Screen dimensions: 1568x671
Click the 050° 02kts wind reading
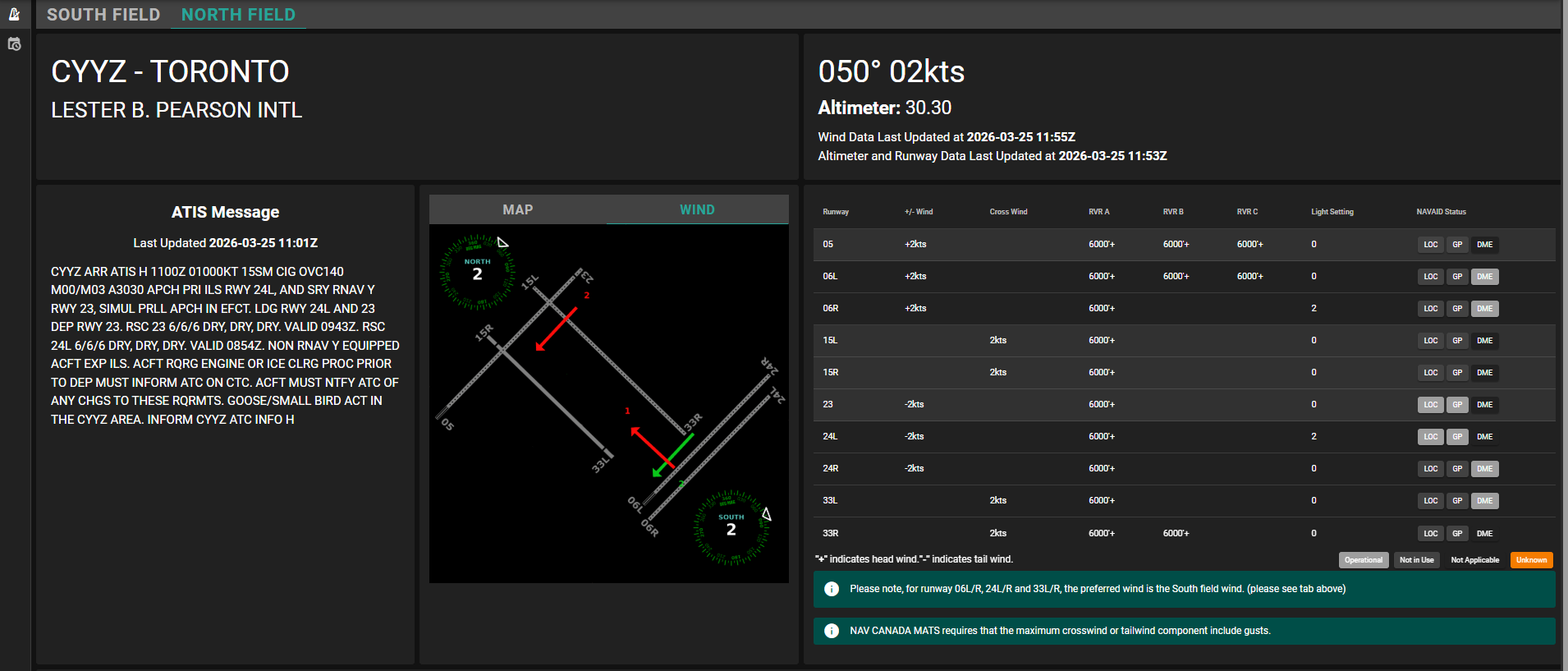[x=892, y=72]
